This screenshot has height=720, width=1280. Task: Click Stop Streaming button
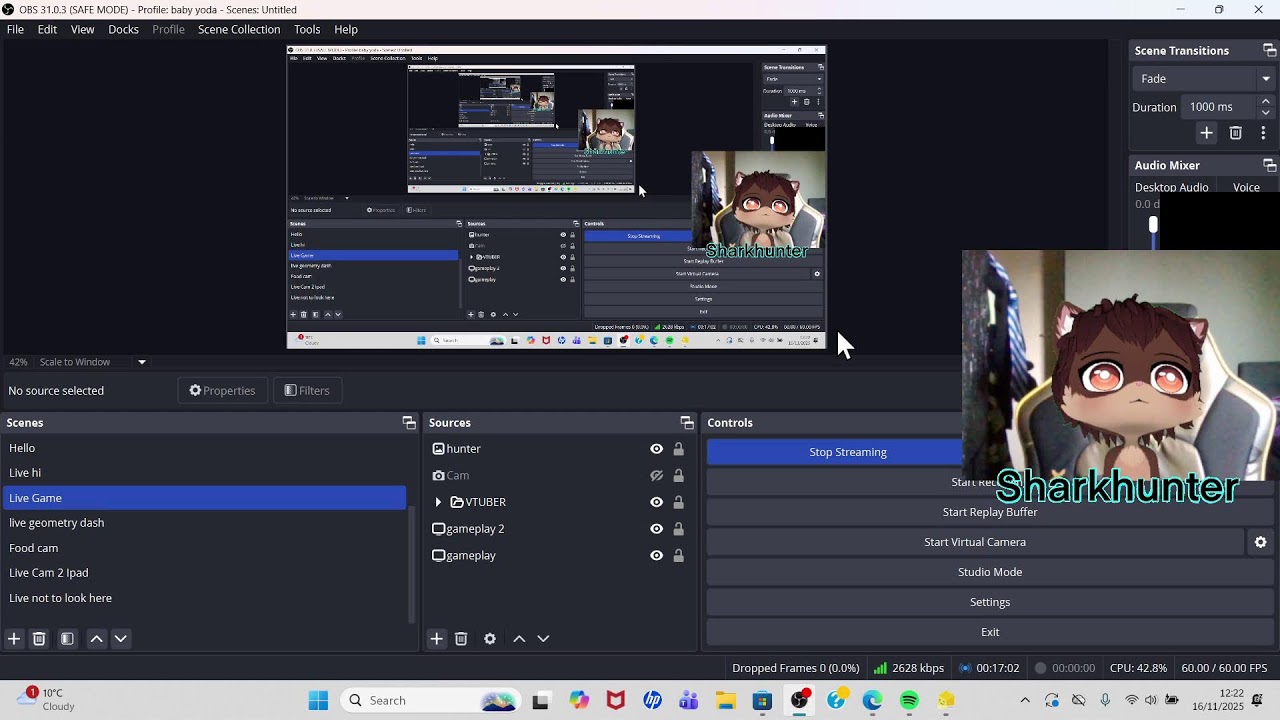[848, 452]
